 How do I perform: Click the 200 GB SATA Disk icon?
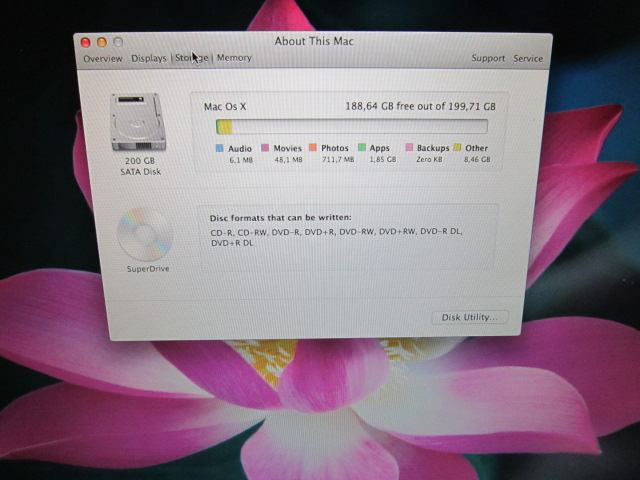[x=139, y=122]
